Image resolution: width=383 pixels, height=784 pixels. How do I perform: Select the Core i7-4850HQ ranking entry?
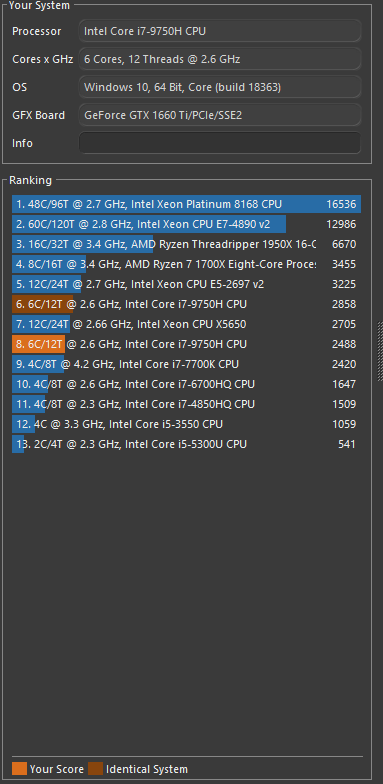[186, 404]
